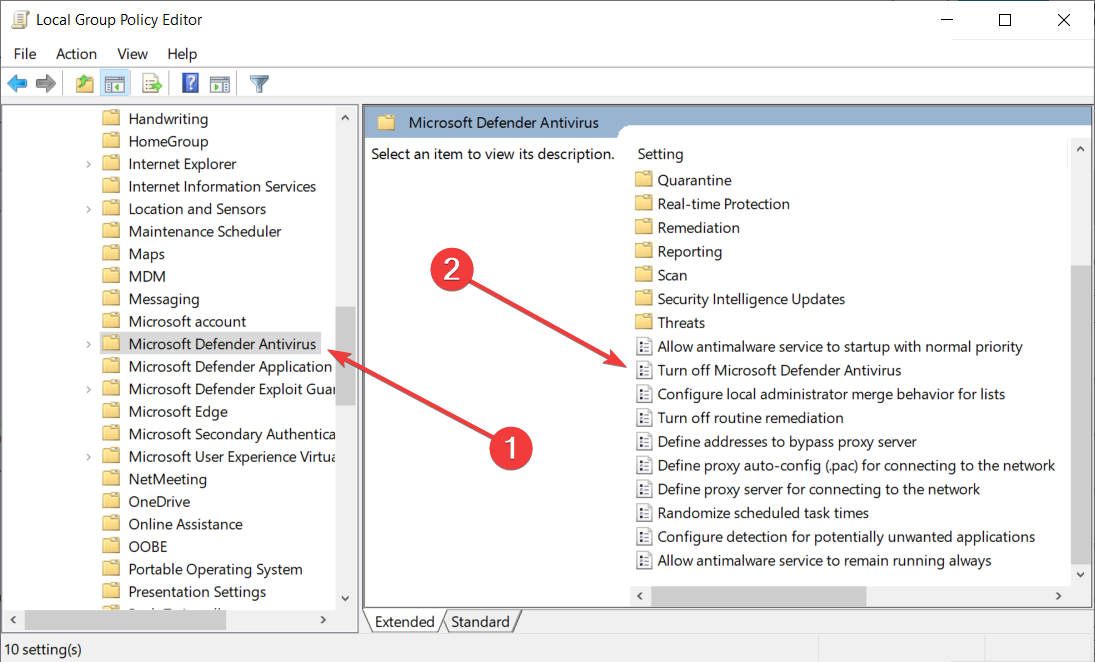Click the Scan folder icon
The image size is (1095, 662).
click(644, 274)
